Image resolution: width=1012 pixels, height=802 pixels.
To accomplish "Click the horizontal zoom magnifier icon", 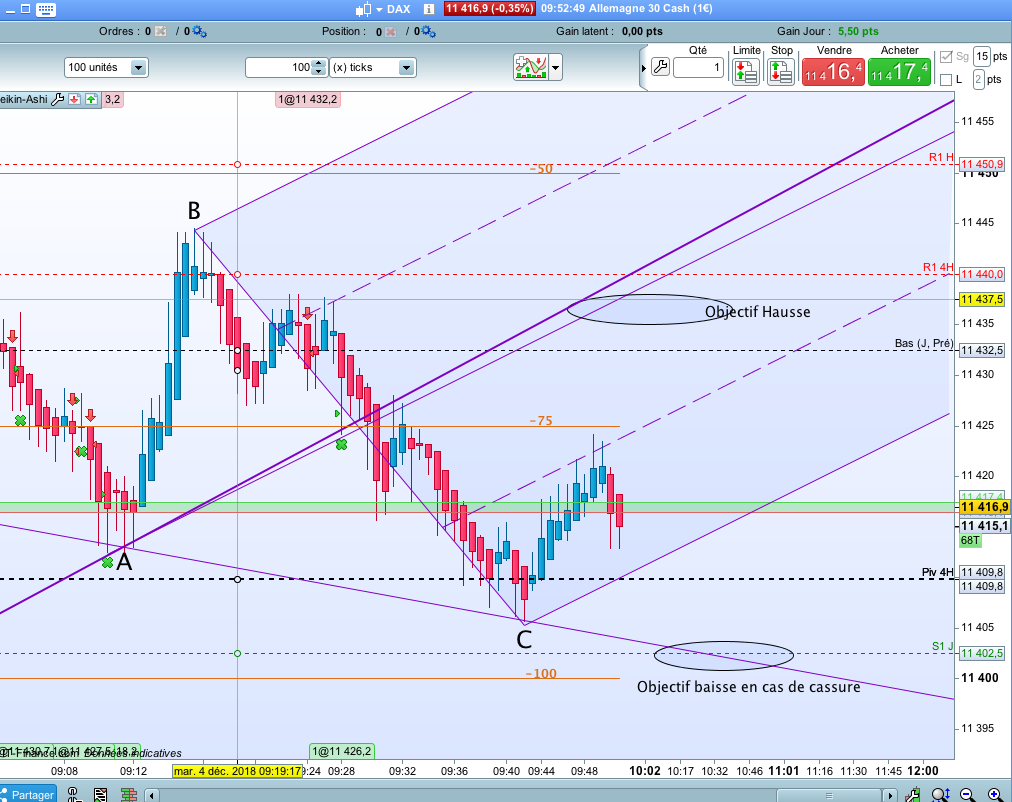I will tap(940, 795).
